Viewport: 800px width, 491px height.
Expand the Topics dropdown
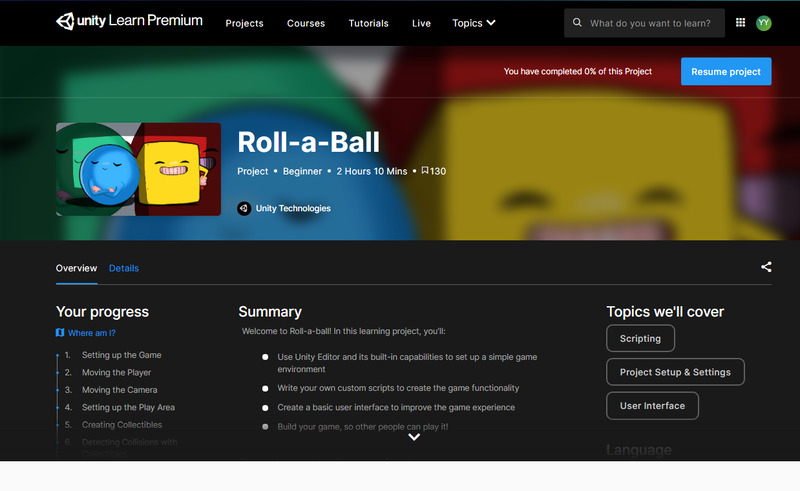point(473,23)
